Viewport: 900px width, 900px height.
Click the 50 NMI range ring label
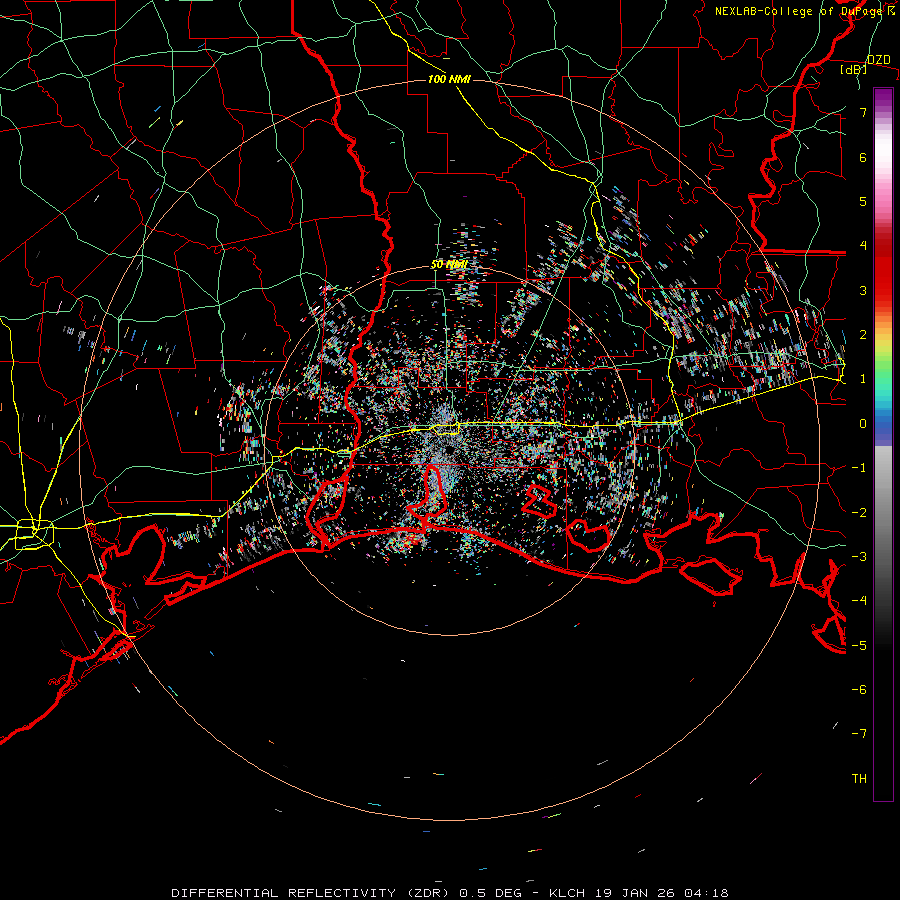point(449,265)
